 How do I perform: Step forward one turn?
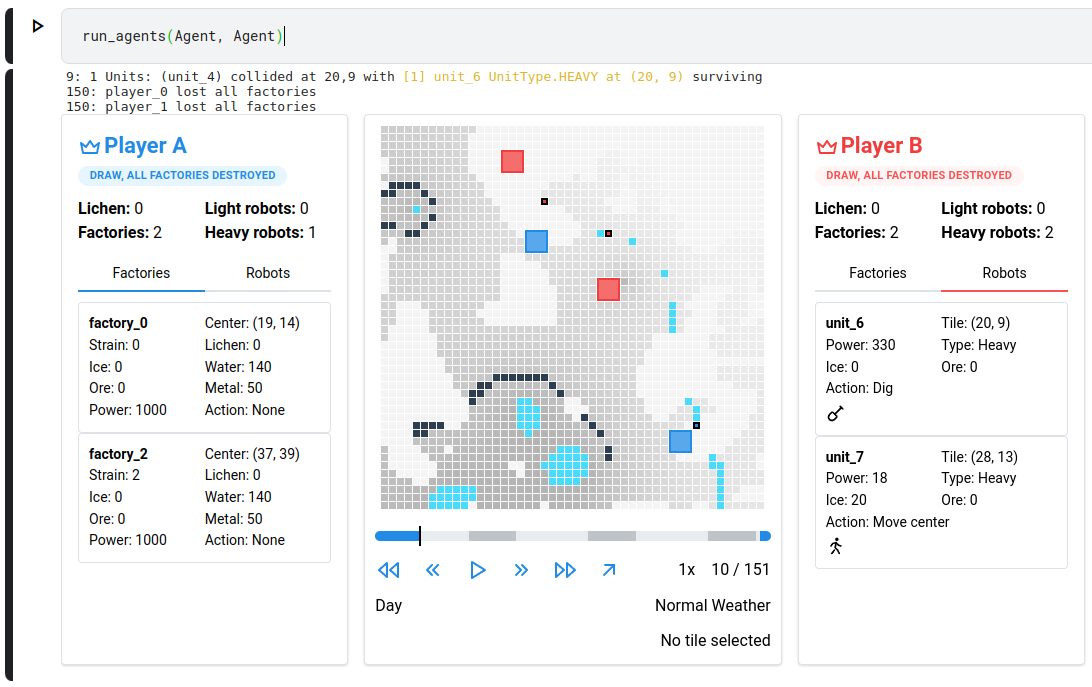[x=521, y=569]
